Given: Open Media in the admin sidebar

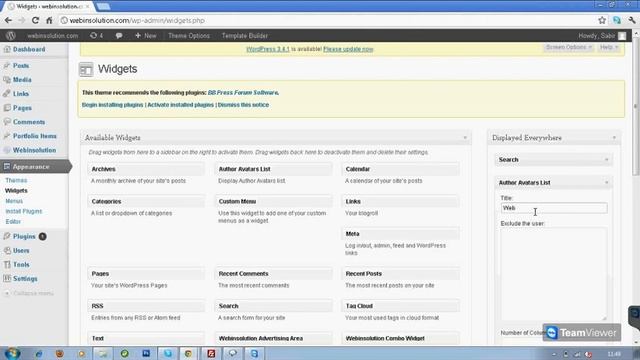Looking at the screenshot, I should [22, 80].
